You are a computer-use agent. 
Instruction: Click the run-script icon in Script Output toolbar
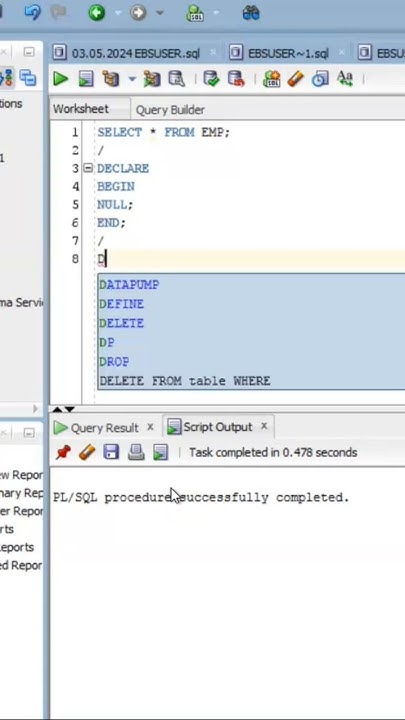[x=160, y=453]
